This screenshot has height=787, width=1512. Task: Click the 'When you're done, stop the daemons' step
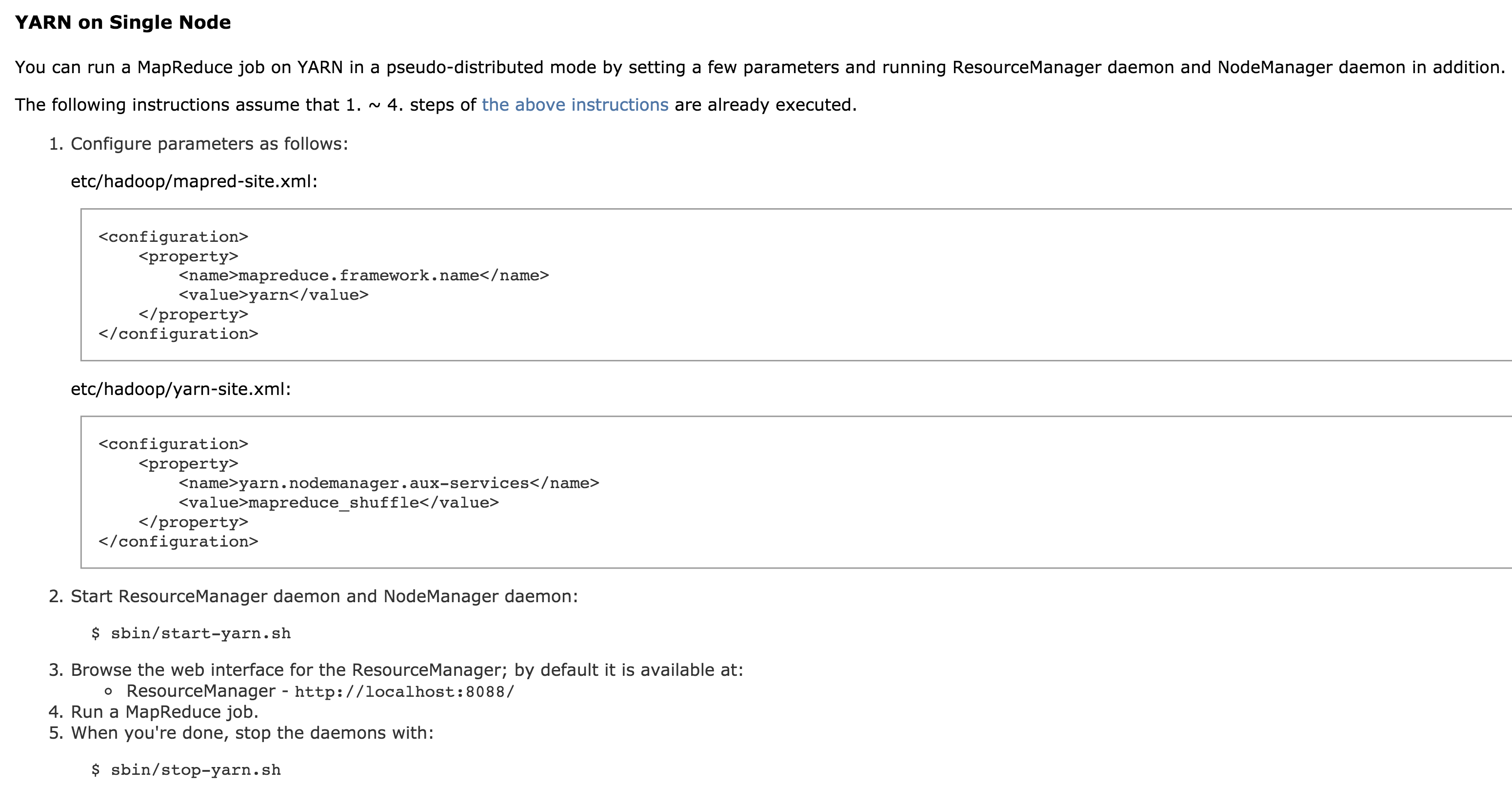[x=252, y=733]
